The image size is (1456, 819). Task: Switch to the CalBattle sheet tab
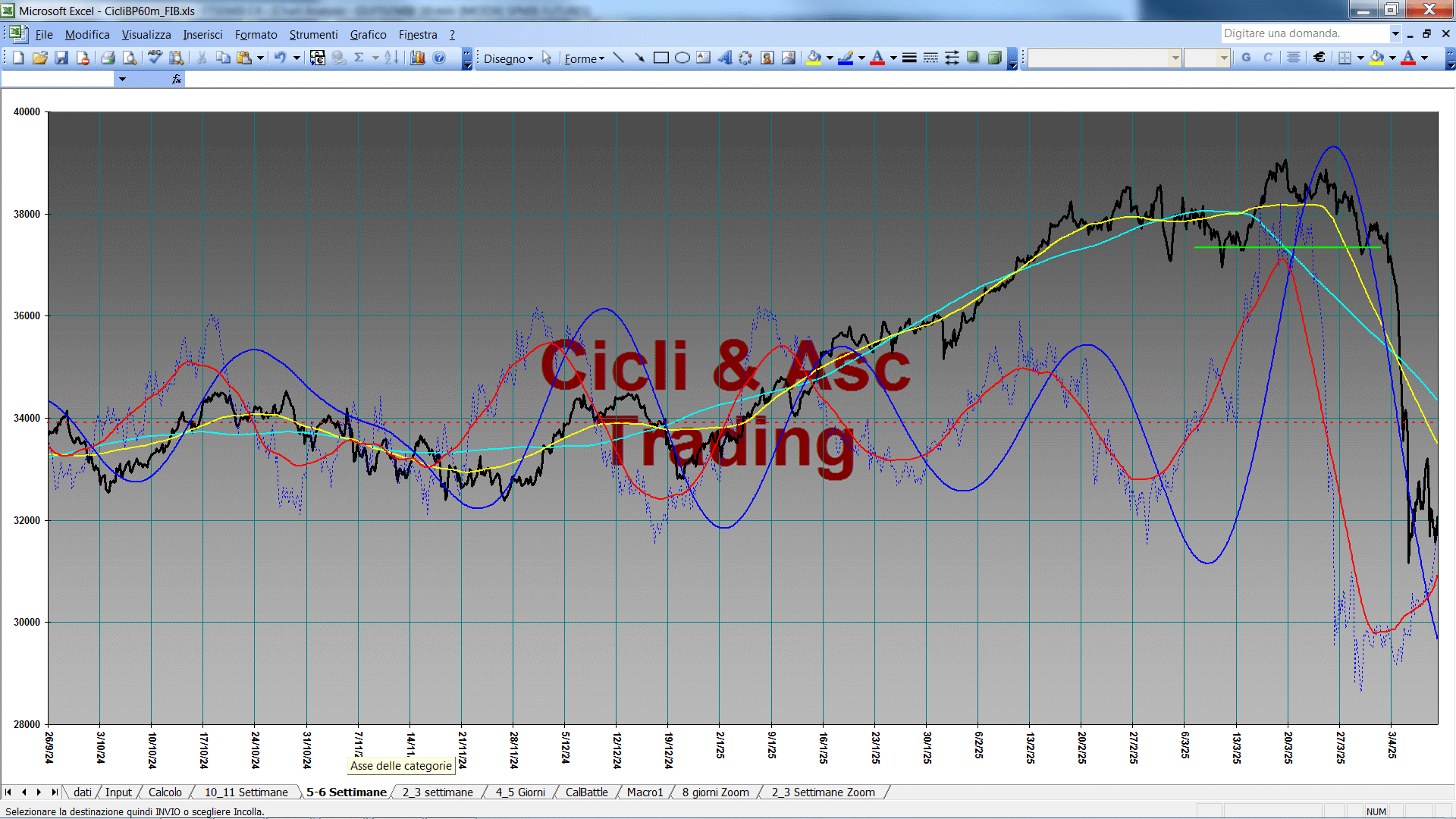587,792
